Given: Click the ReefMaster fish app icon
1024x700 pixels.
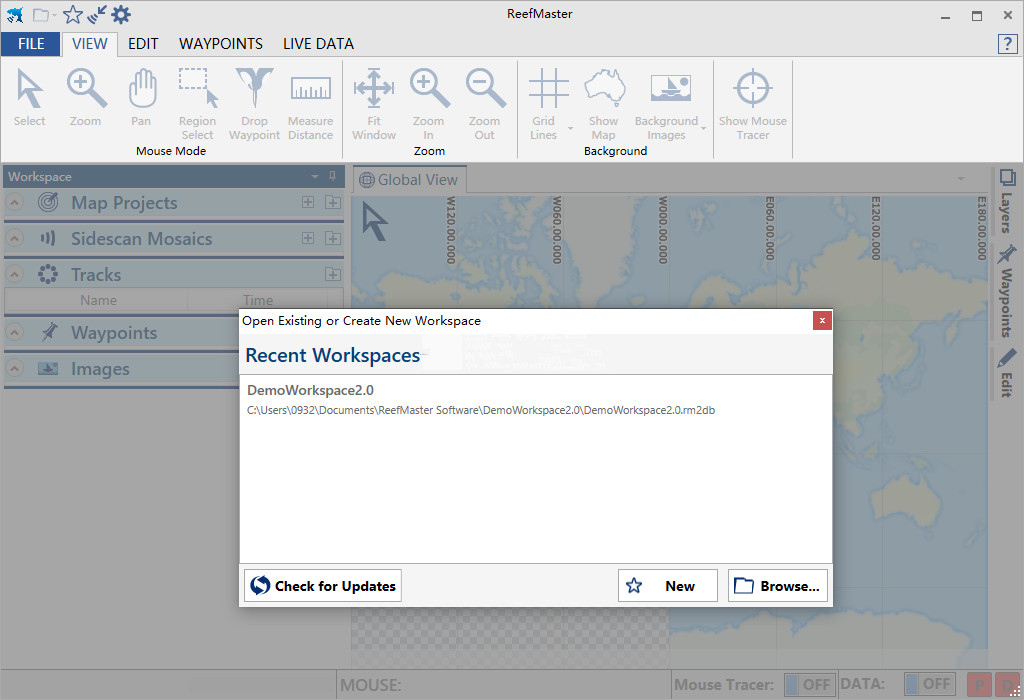Looking at the screenshot, I should click(15, 14).
